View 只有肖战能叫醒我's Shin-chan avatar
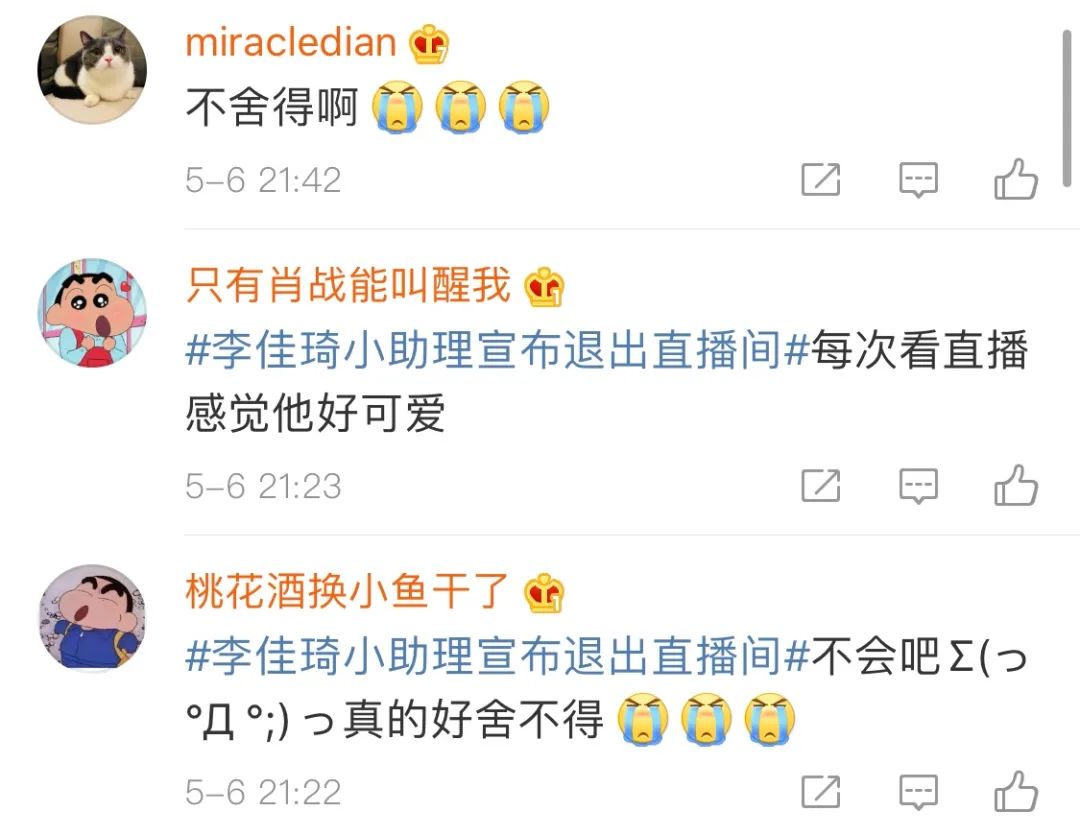Image resolution: width=1080 pixels, height=835 pixels. pyautogui.click(x=92, y=313)
